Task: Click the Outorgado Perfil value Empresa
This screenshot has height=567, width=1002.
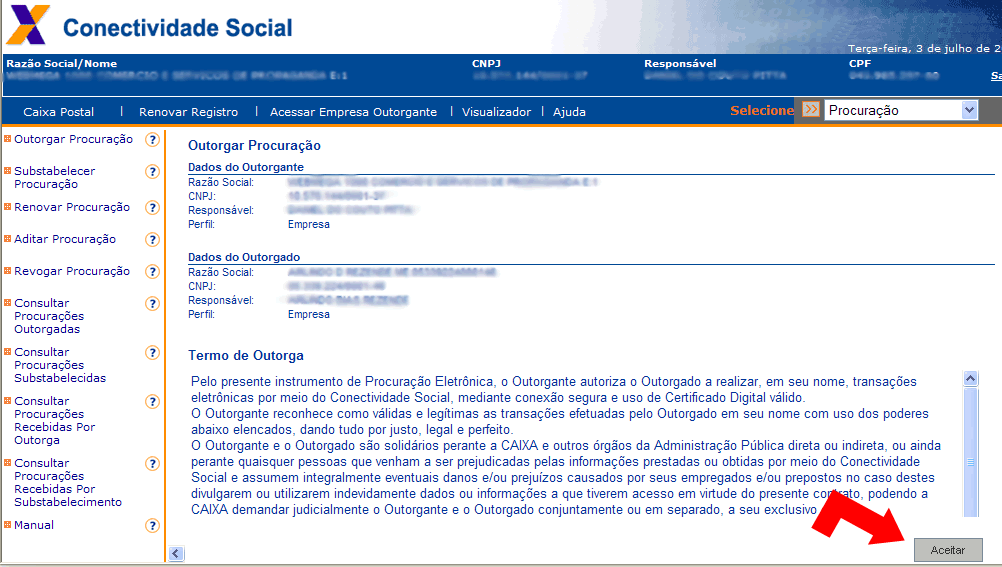Action: (309, 315)
